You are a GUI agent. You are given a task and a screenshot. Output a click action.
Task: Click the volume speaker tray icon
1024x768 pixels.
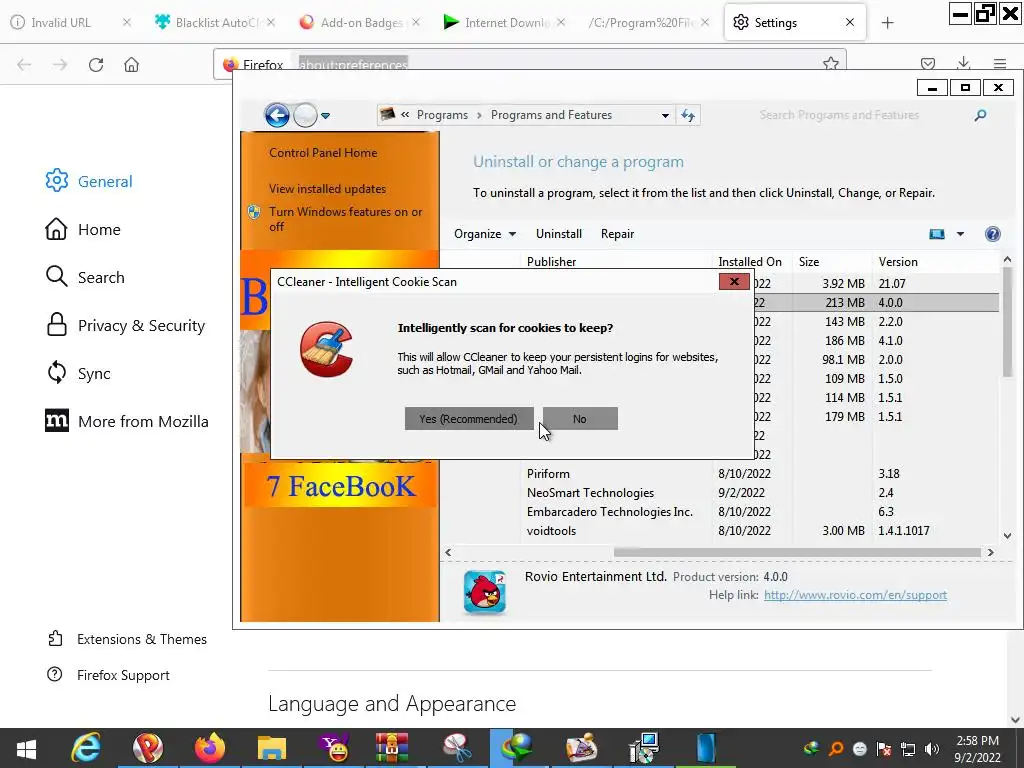[932, 748]
